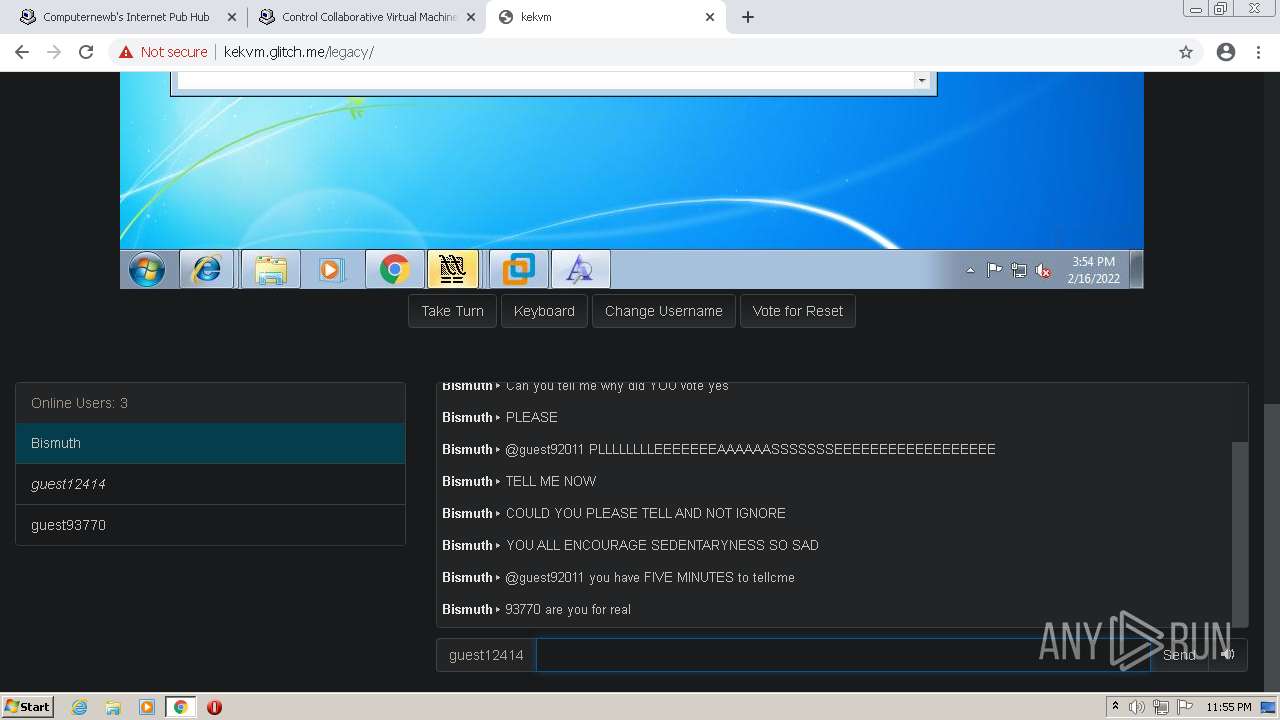Click the Windows 7 Start orb in VM
The height and width of the screenshot is (720, 1280).
pos(146,269)
